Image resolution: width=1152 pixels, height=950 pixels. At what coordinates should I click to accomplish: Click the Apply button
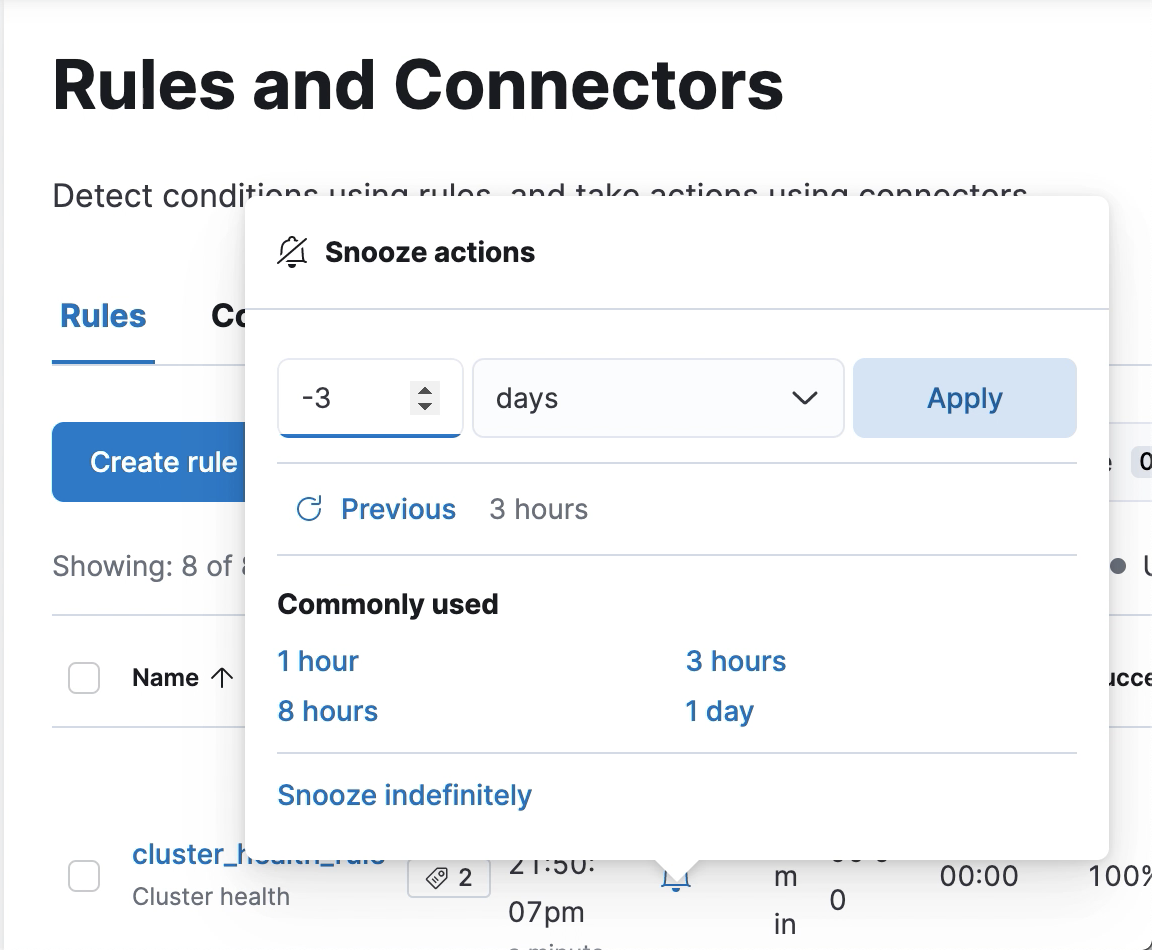click(963, 397)
